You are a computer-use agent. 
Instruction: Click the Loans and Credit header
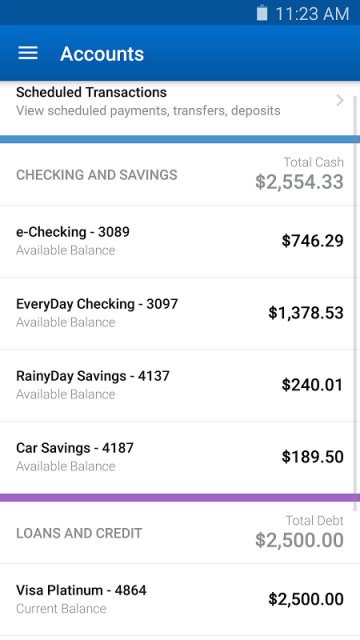click(79, 533)
